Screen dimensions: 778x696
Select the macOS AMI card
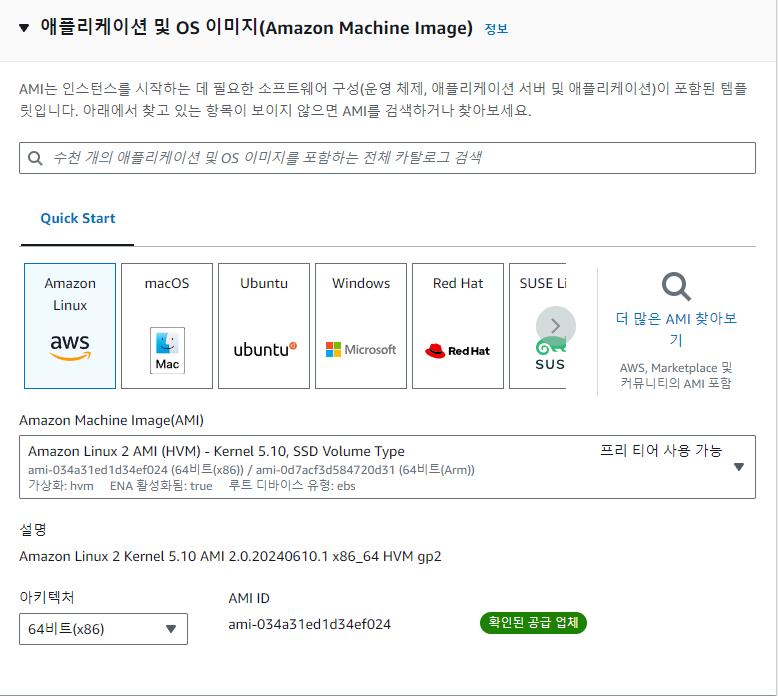click(167, 326)
